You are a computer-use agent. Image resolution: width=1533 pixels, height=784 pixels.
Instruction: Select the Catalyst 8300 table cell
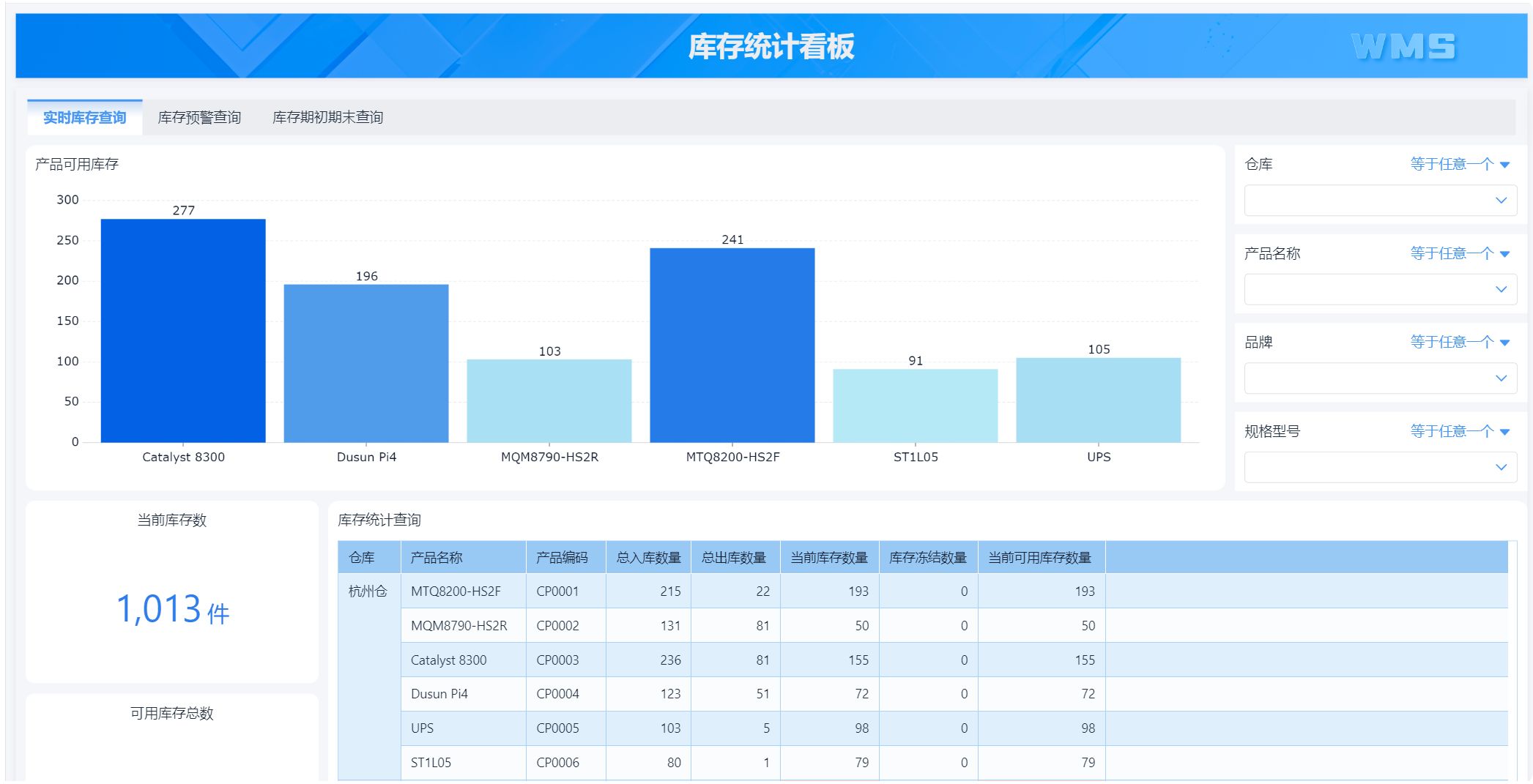click(463, 660)
